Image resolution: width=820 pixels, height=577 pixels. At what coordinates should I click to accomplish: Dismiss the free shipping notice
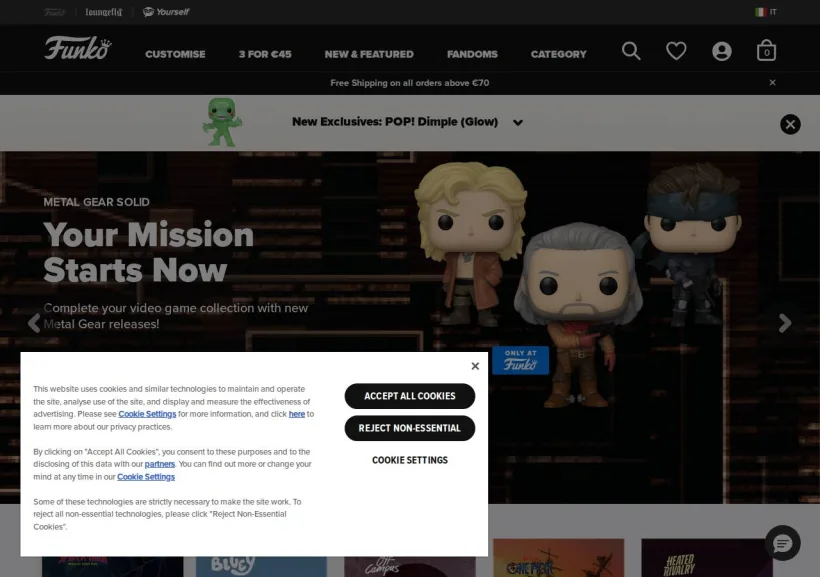[772, 83]
